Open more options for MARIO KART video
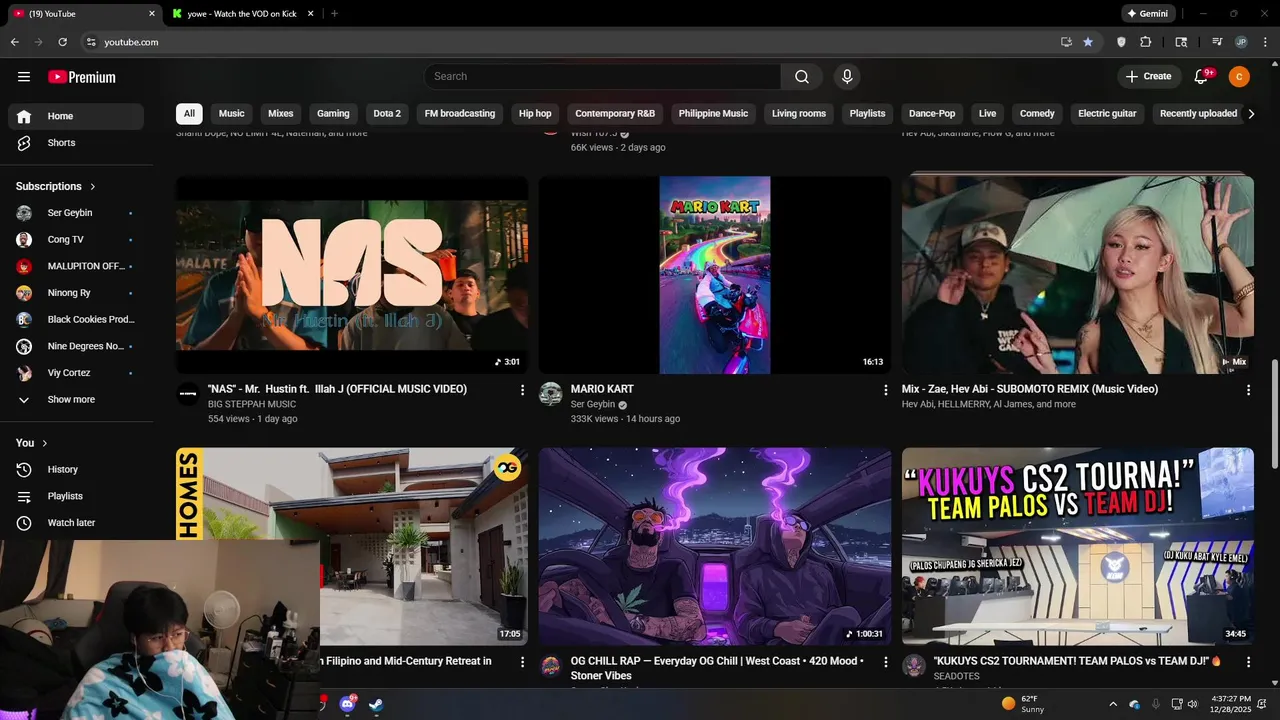Viewport: 1280px width, 720px height. coord(885,390)
